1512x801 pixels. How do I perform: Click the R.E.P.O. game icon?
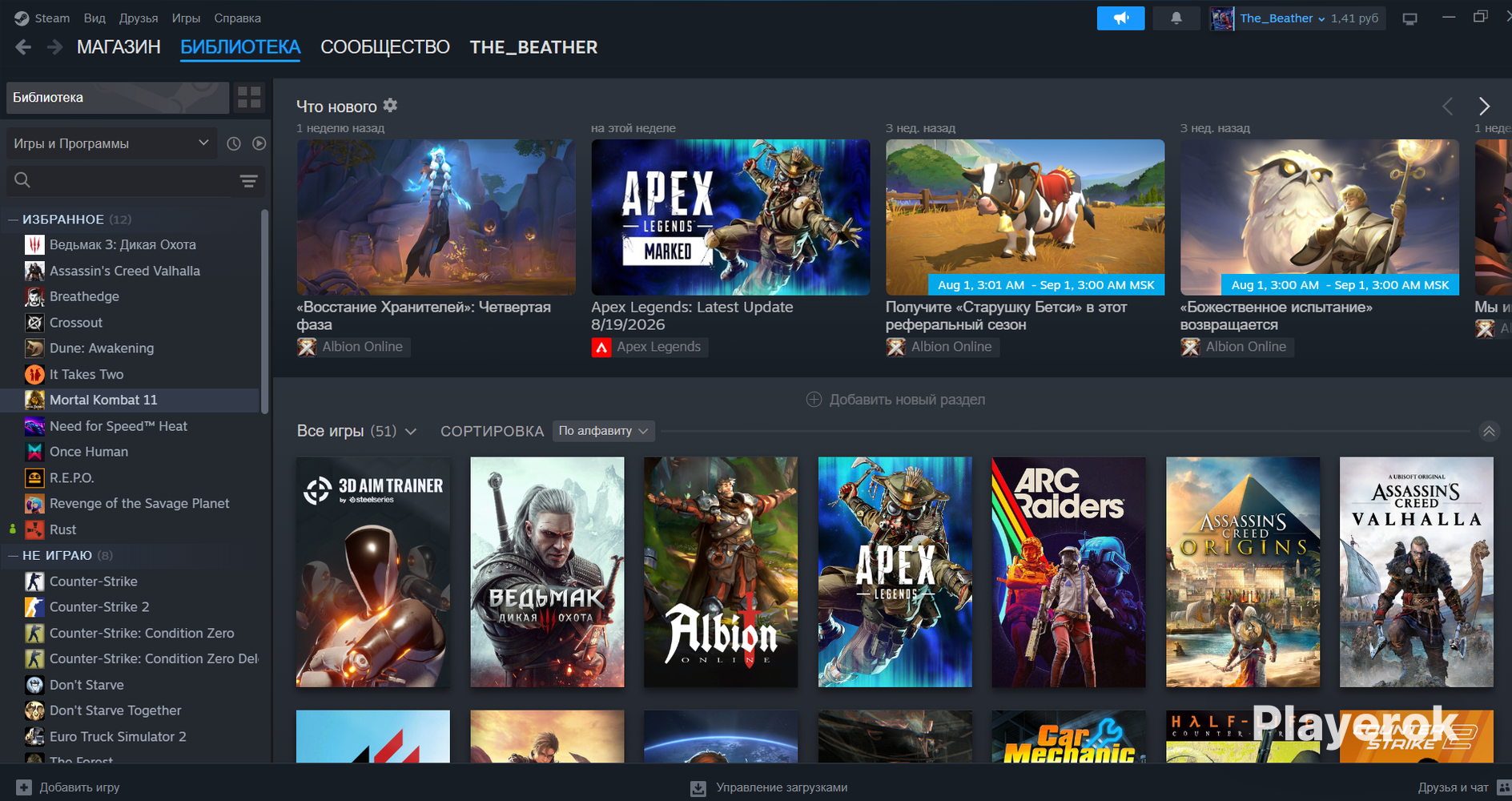point(34,478)
